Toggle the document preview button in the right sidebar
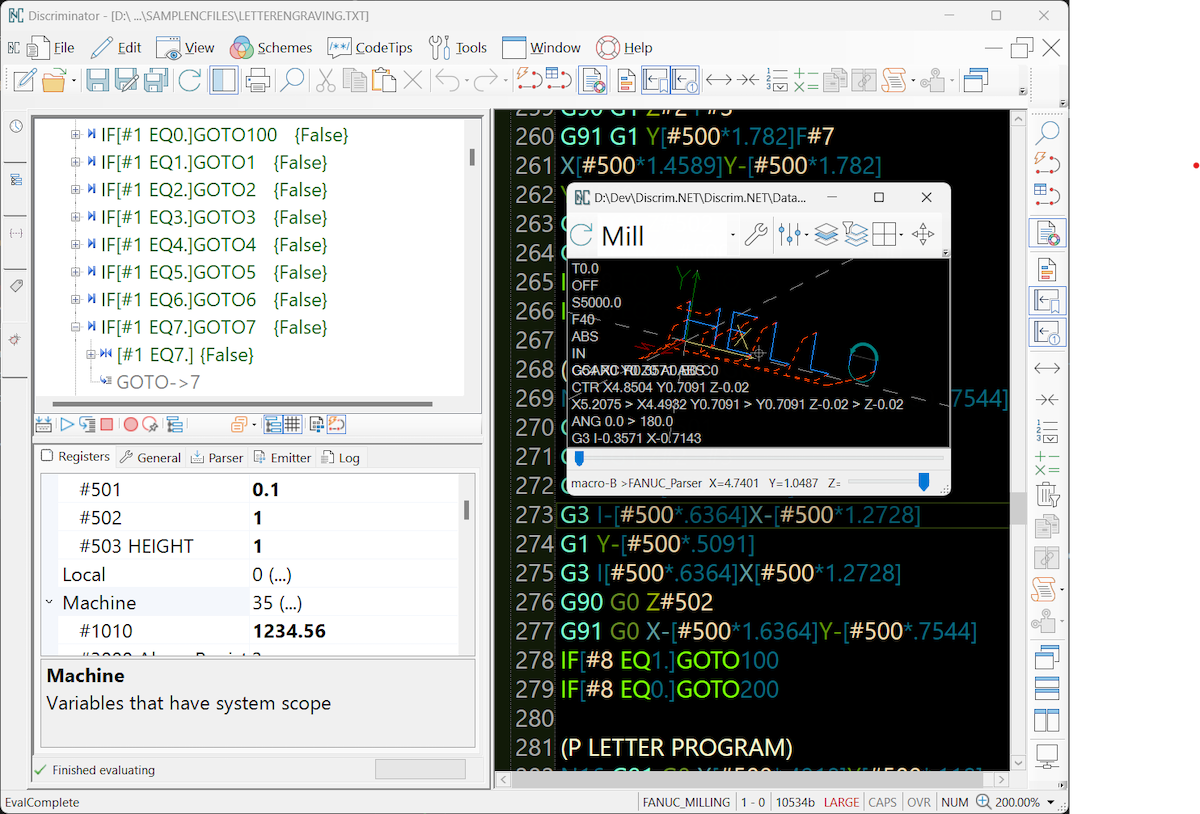The image size is (1200, 814). click(x=1047, y=233)
